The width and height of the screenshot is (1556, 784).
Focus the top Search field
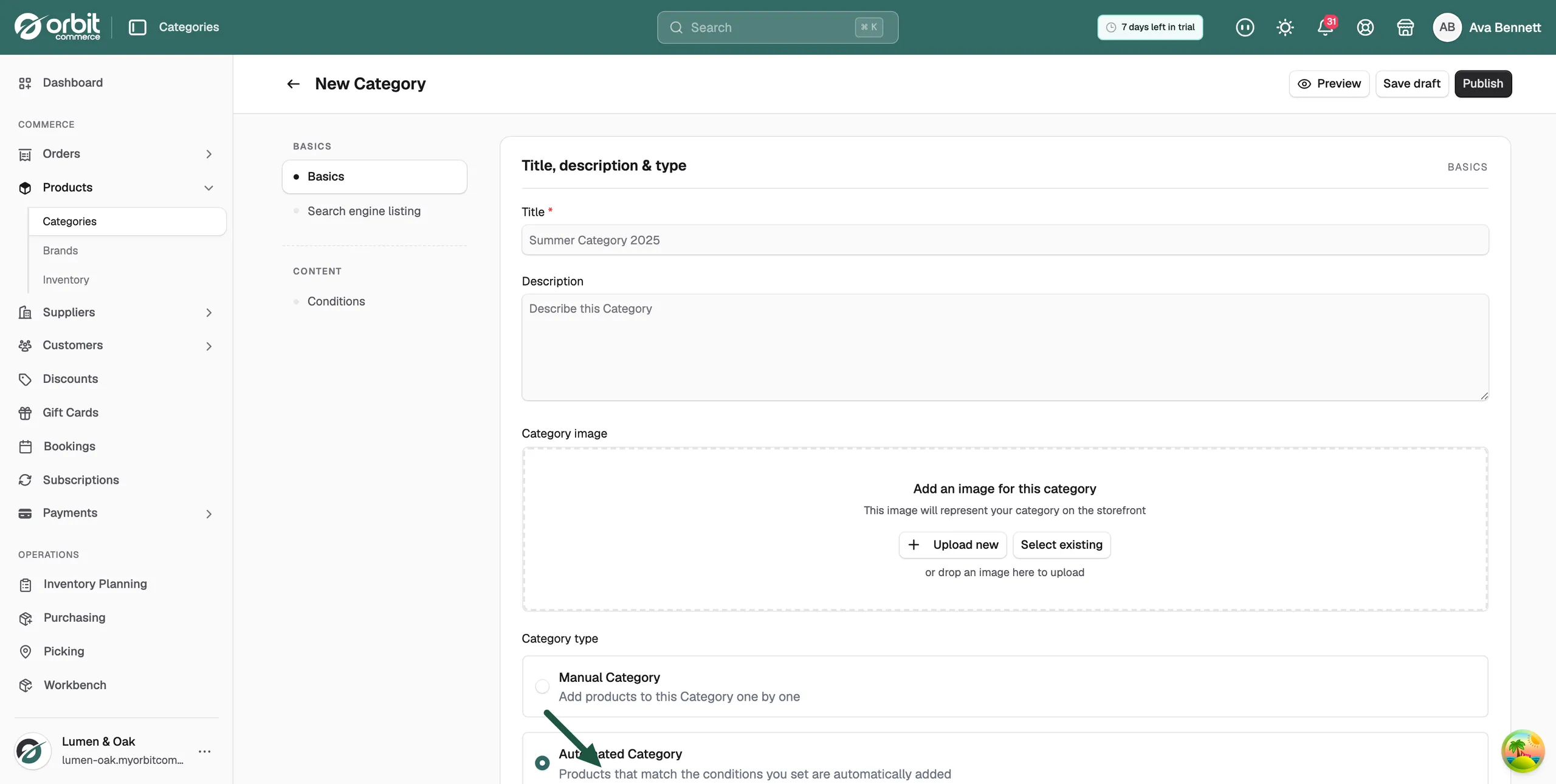777,27
